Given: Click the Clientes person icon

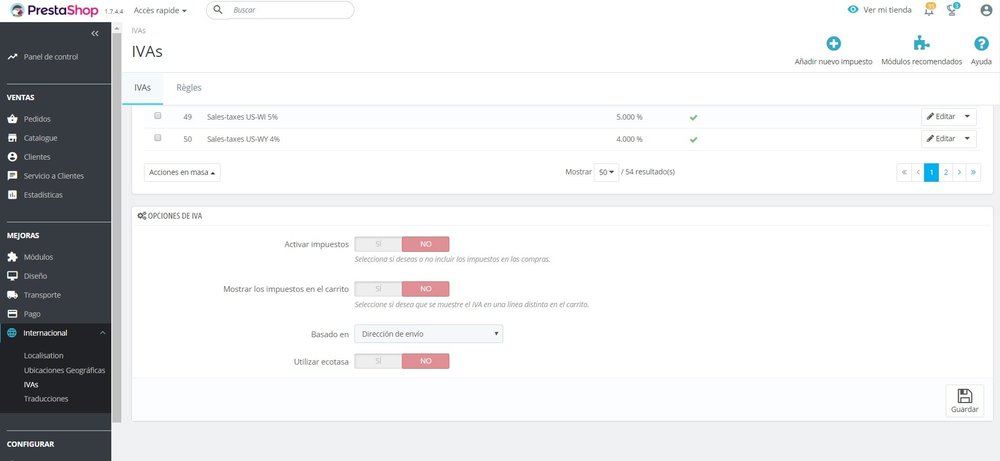Looking at the screenshot, I should click(x=12, y=157).
